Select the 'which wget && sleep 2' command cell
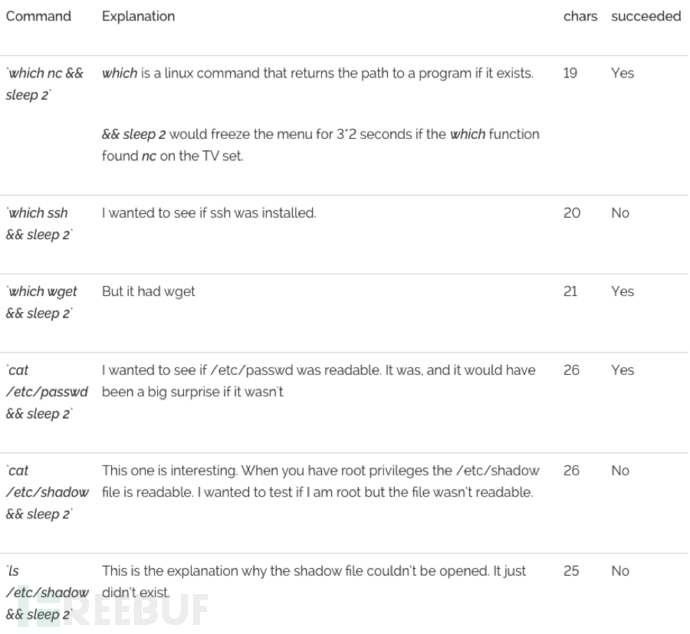This screenshot has height=634, width=690. click(41, 302)
